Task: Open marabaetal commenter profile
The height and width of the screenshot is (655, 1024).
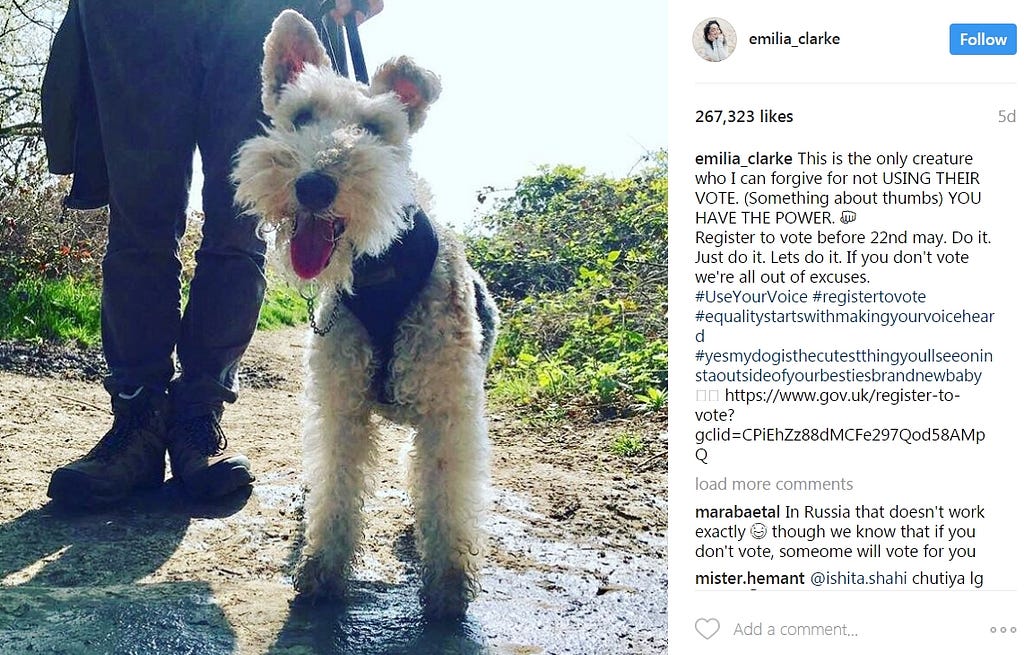Action: (x=737, y=512)
